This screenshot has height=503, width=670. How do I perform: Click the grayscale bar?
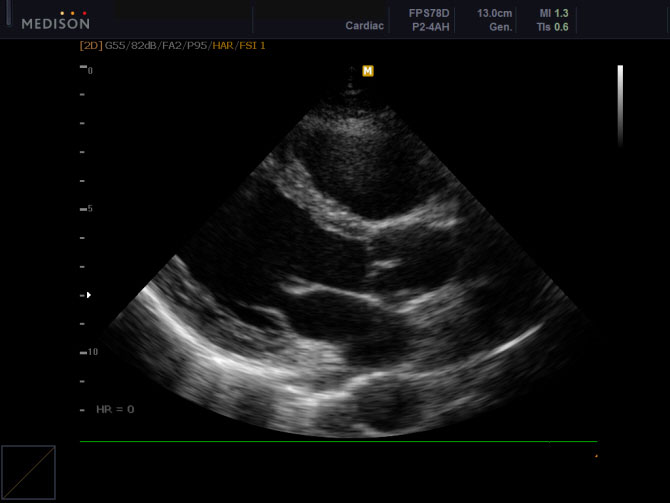point(620,106)
